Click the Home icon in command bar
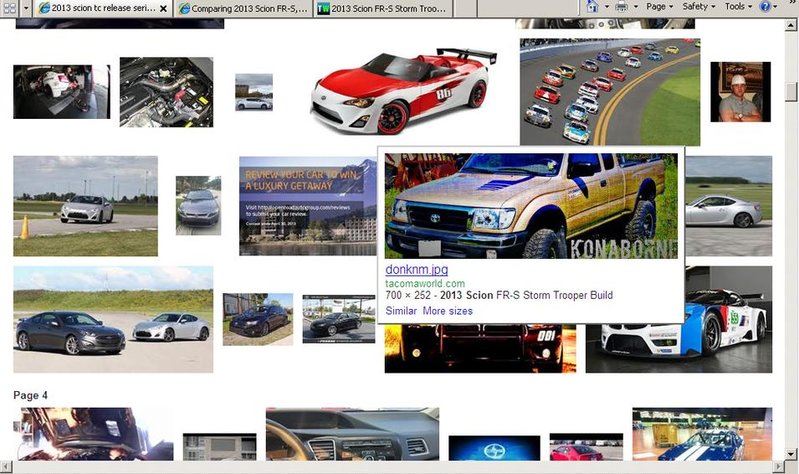This screenshot has width=799, height=474. (x=593, y=7)
